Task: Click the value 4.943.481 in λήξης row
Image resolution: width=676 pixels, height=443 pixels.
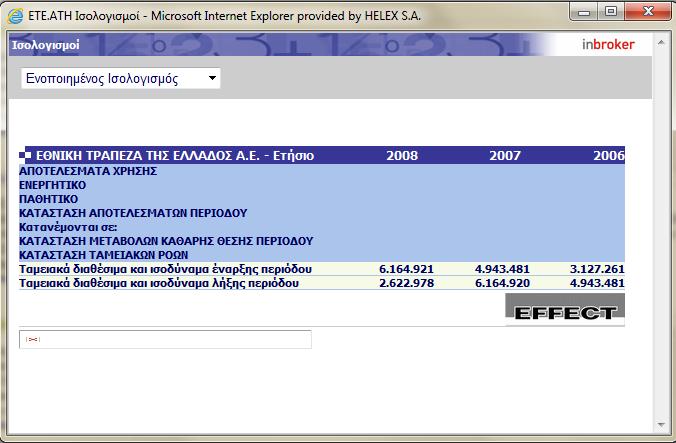Action: 597,283
